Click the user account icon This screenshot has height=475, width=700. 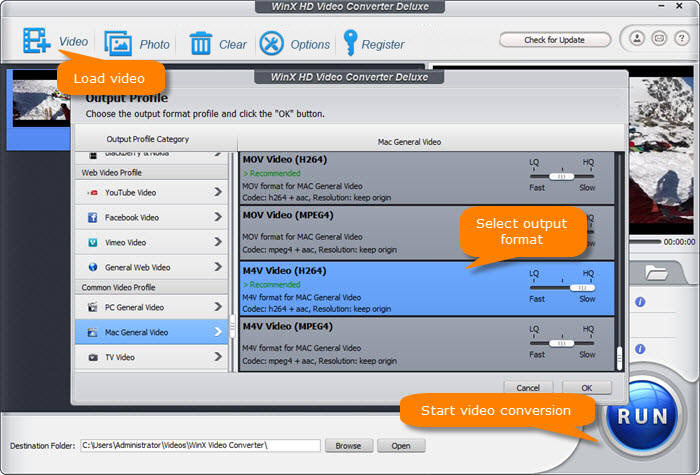pos(637,38)
